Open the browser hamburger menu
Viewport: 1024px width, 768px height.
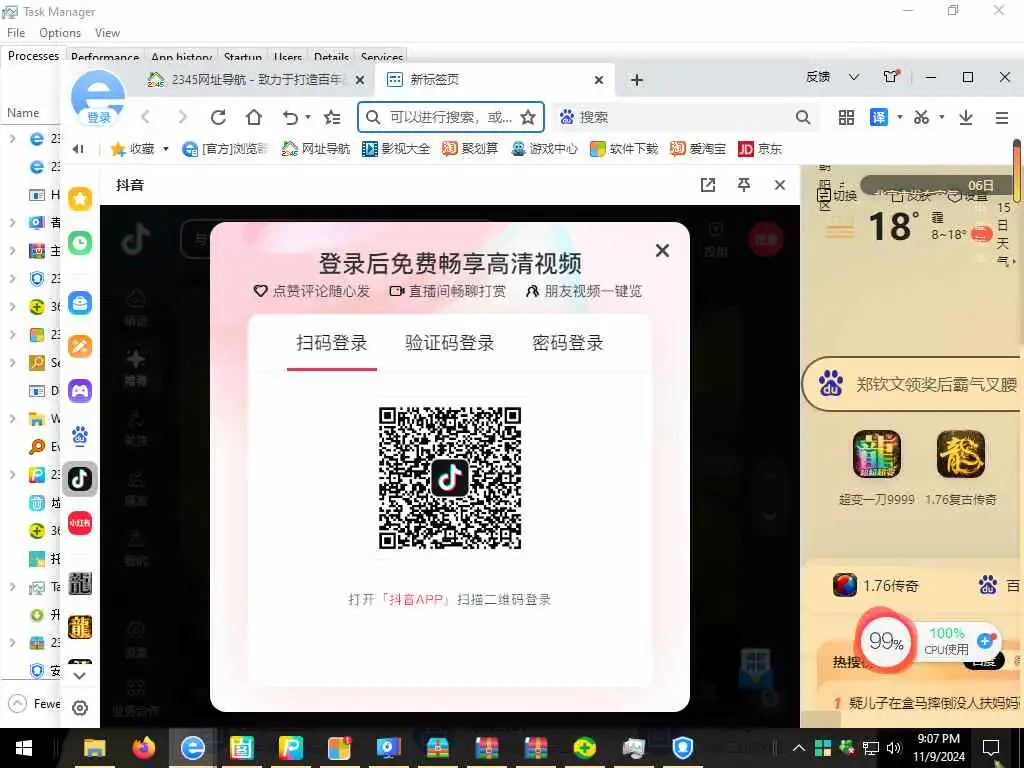click(1002, 118)
